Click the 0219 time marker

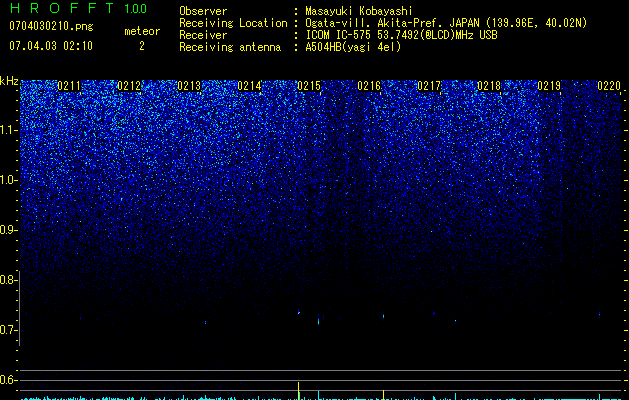(548, 86)
